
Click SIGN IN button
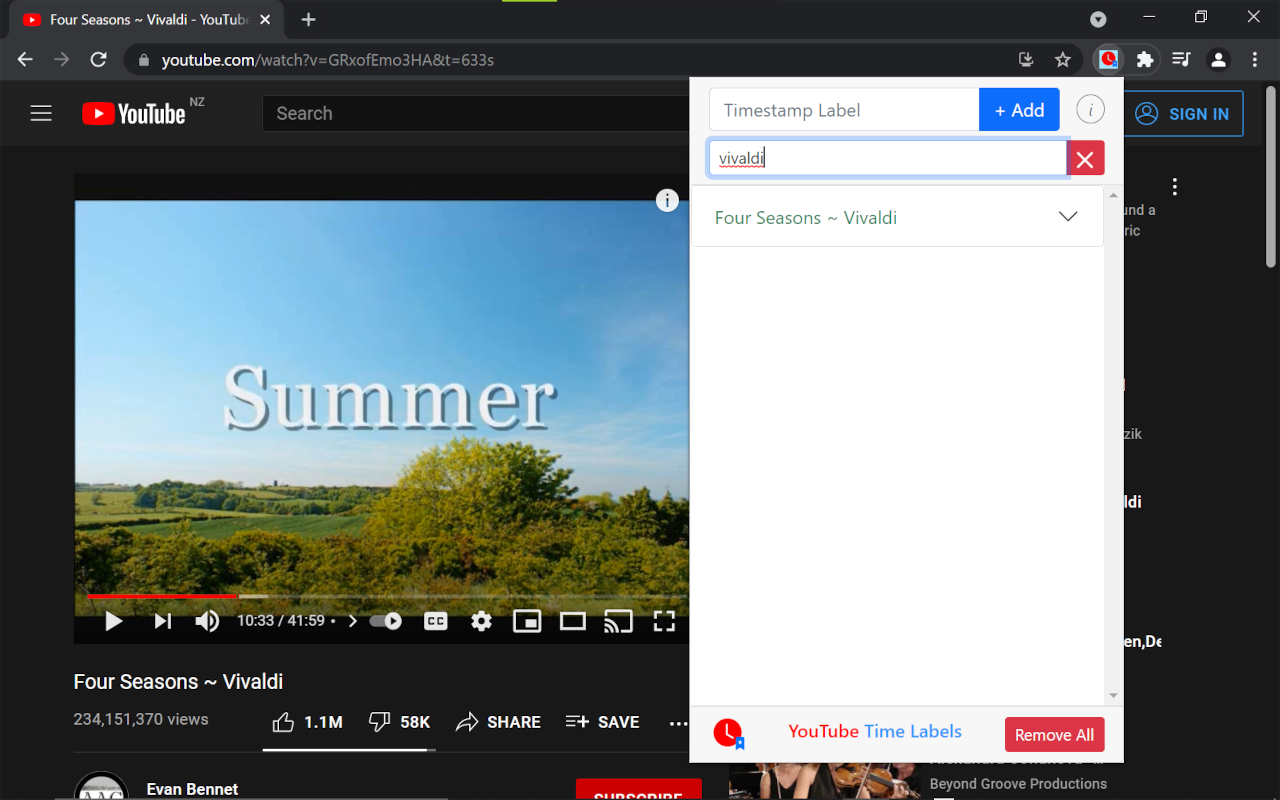(x=1183, y=114)
